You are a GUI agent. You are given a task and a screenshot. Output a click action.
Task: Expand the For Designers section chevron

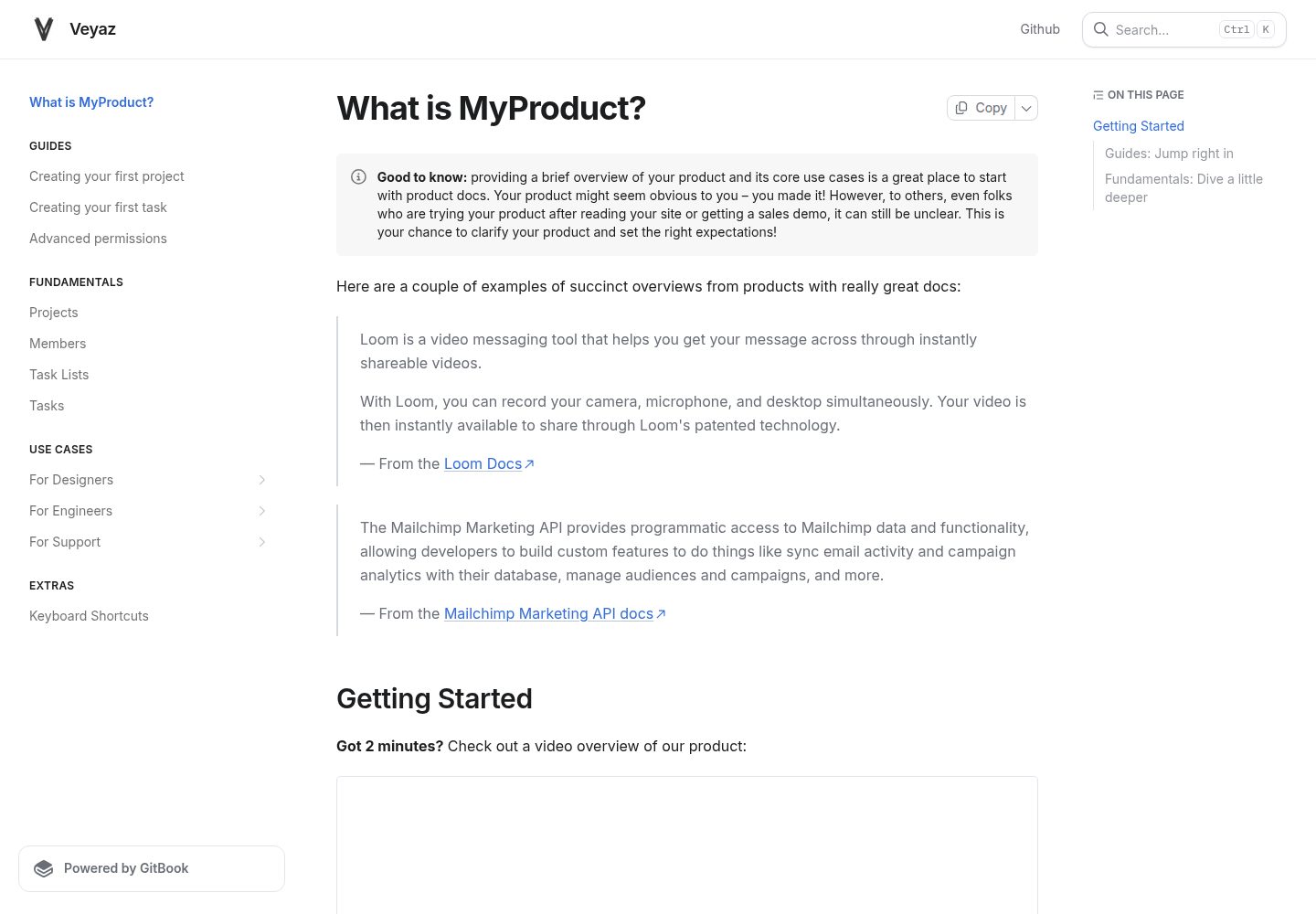coord(262,480)
